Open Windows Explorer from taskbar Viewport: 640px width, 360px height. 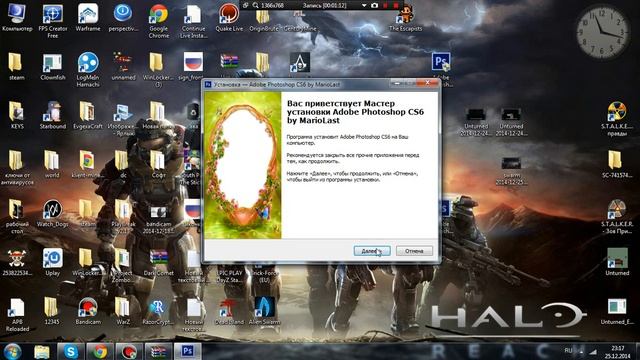point(42,351)
